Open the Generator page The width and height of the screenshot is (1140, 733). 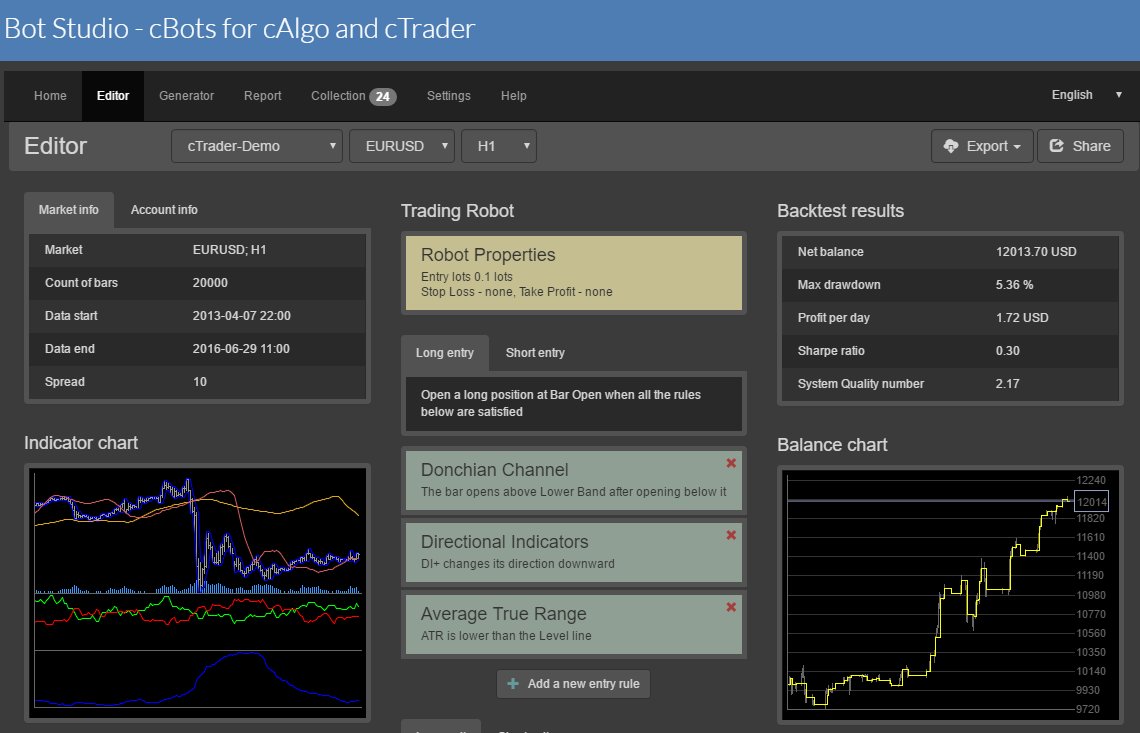click(187, 96)
